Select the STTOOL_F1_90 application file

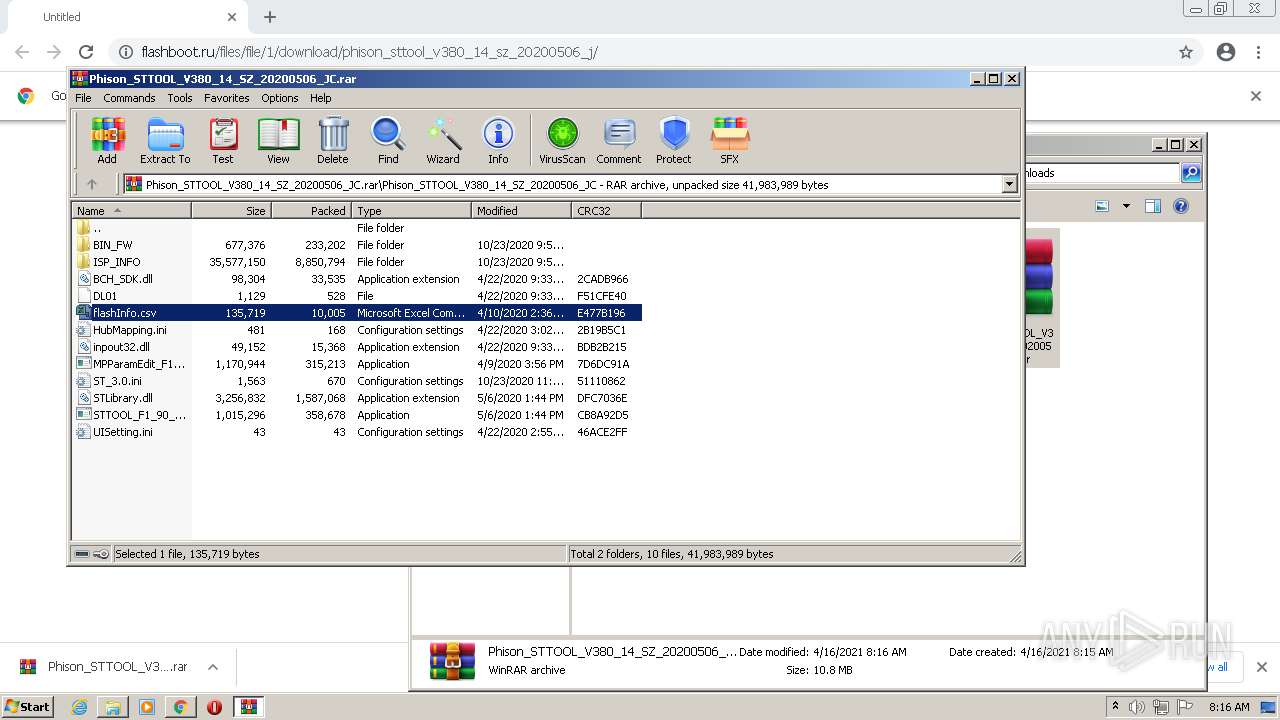coord(357,415)
